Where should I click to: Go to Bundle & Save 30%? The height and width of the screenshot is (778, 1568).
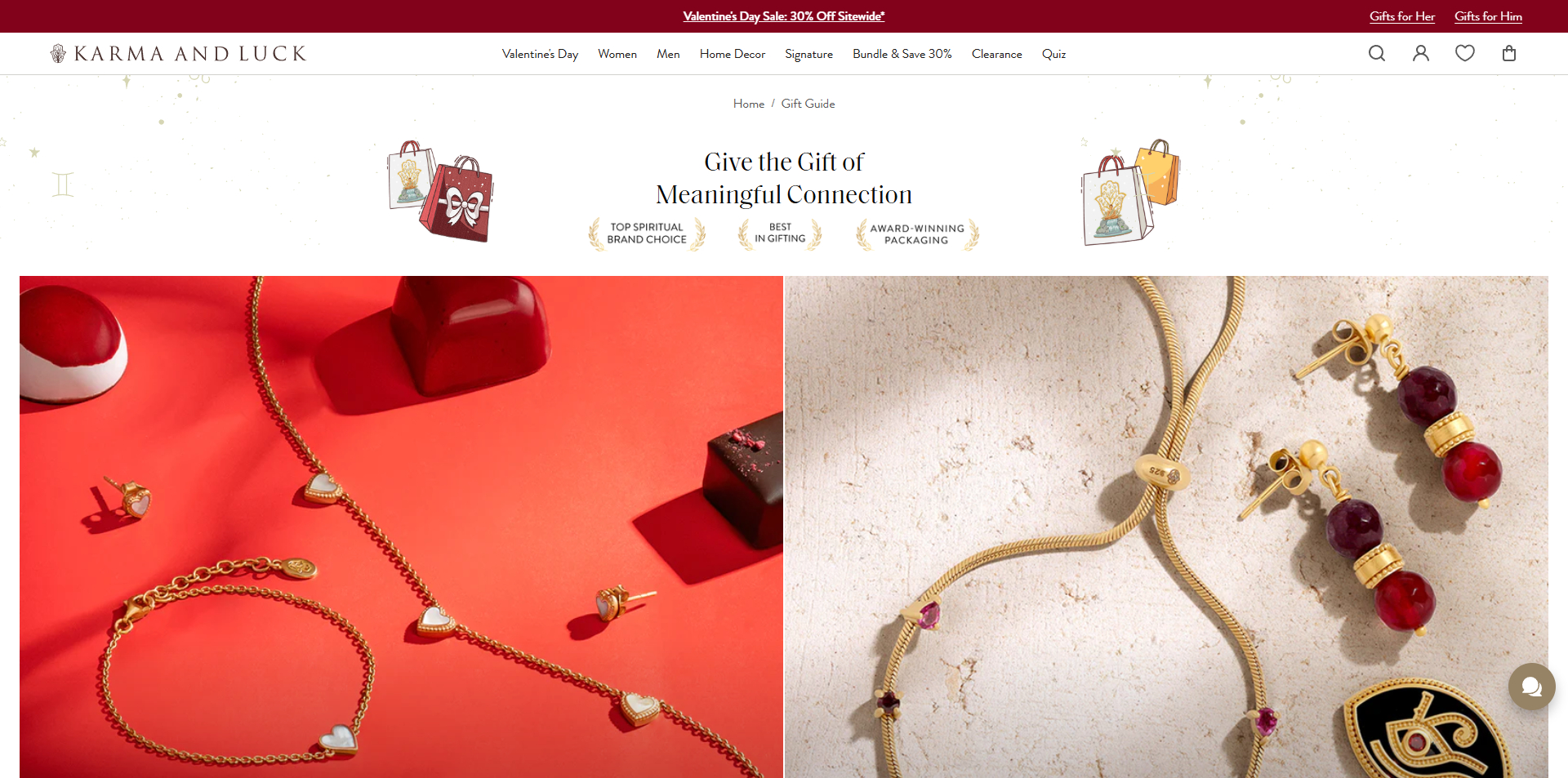(902, 54)
